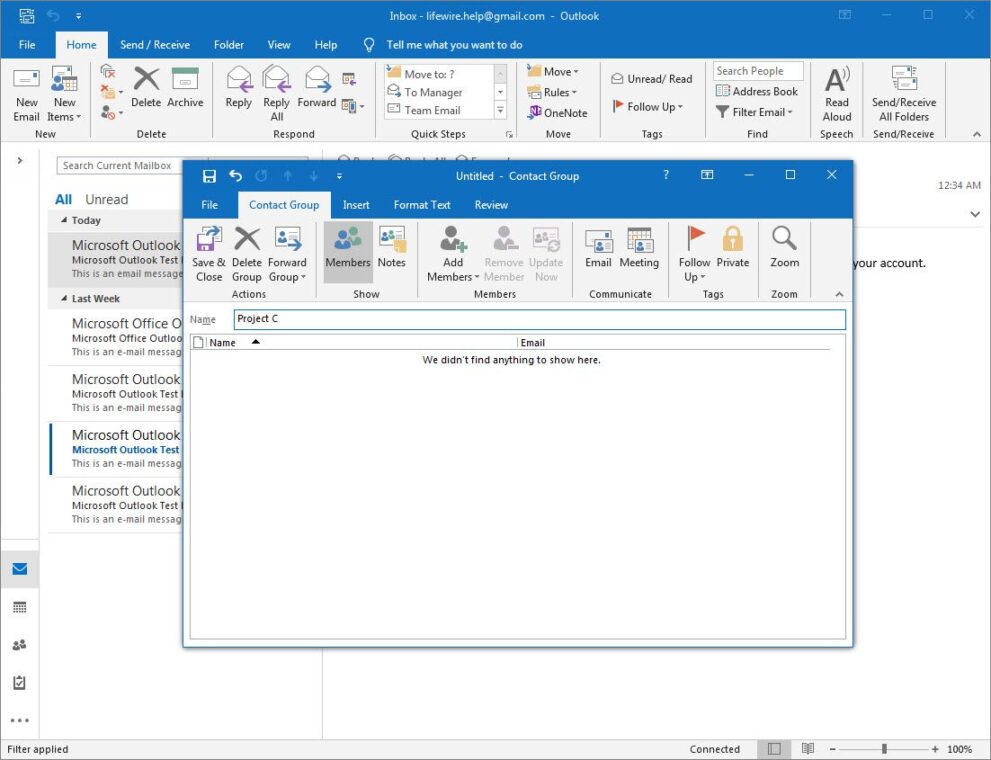Switch to Reading view in status bar
The width and height of the screenshot is (991, 760).
[808, 749]
